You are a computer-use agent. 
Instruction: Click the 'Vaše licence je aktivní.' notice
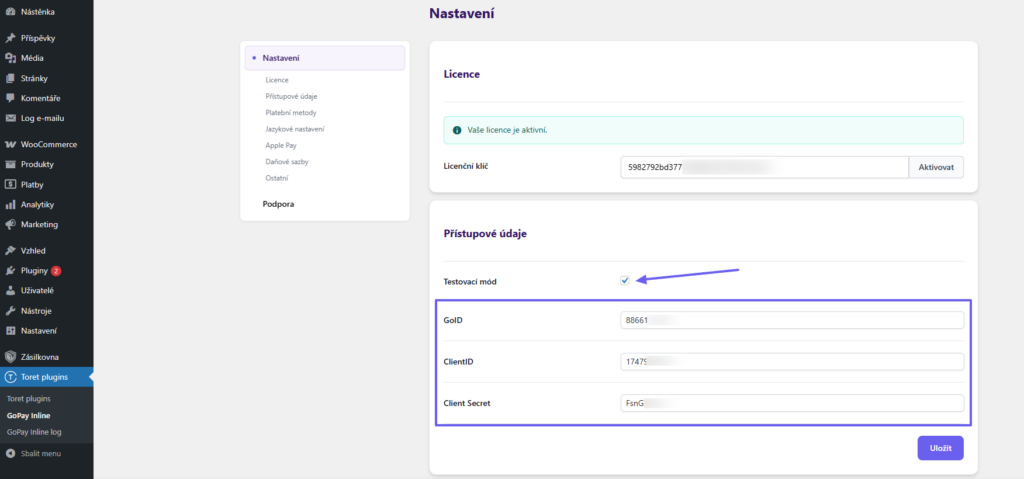(703, 130)
